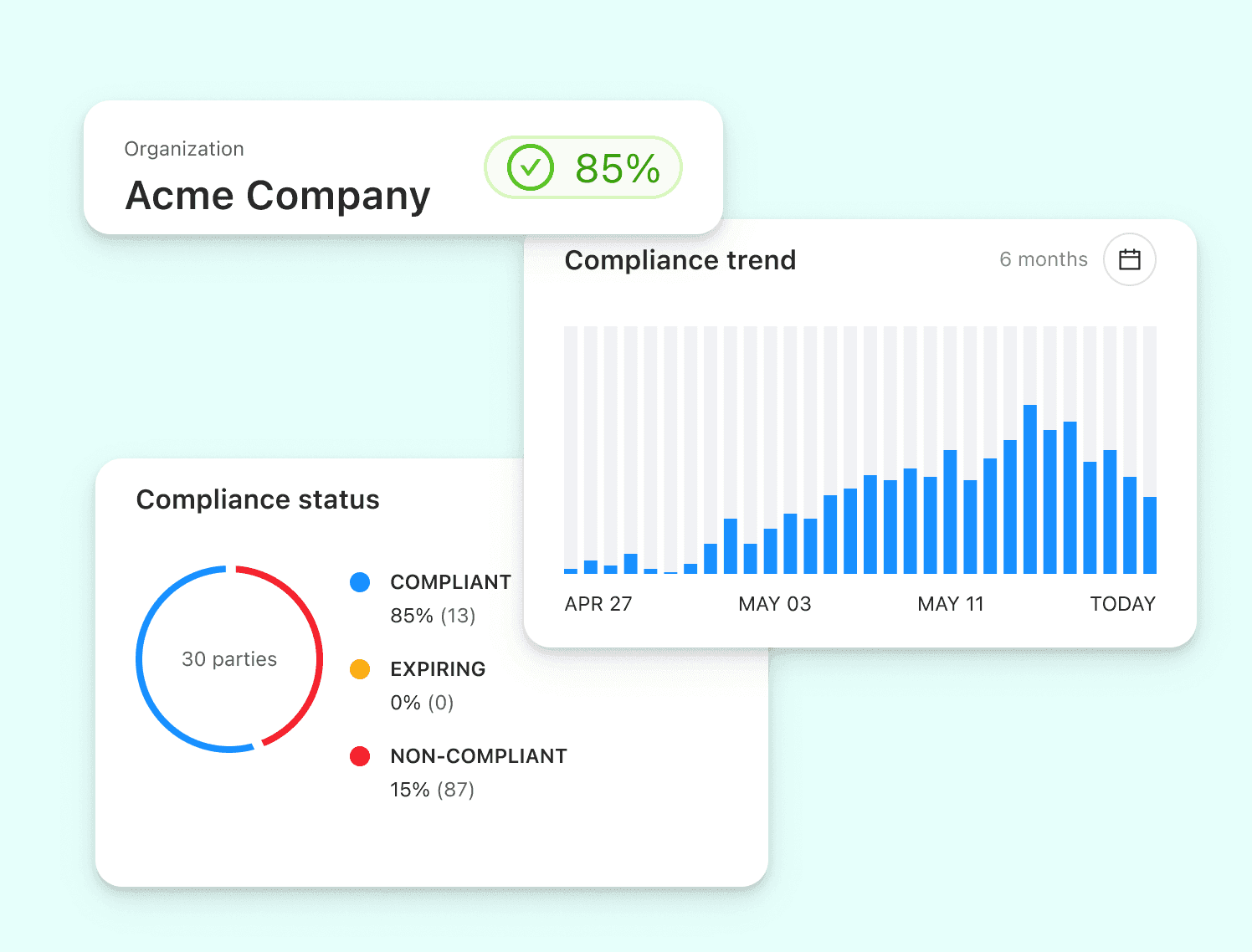The width and height of the screenshot is (1252, 952).
Task: Click the '15% (87)' non-compliant value
Action: click(x=432, y=790)
